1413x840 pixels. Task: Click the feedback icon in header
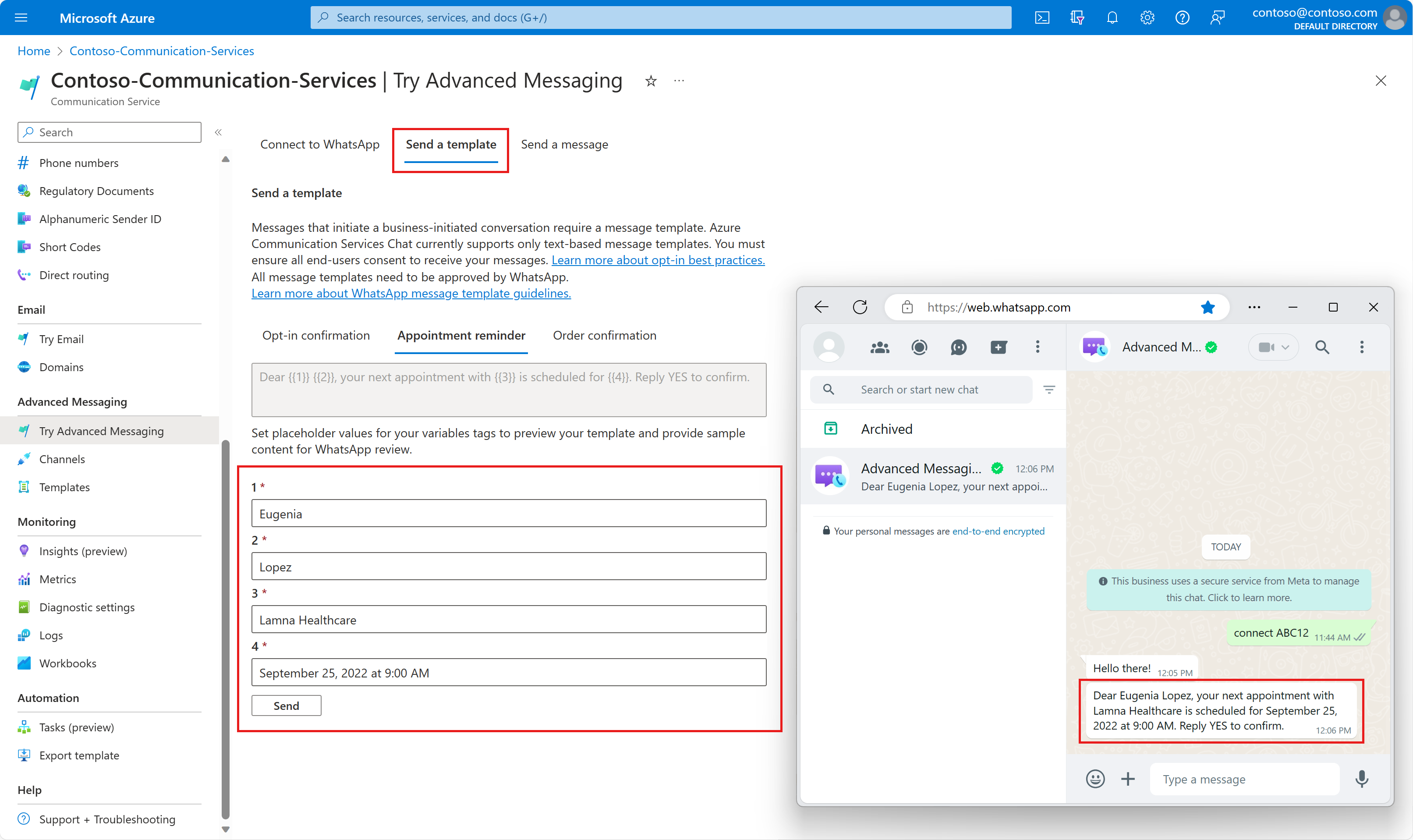point(1217,18)
